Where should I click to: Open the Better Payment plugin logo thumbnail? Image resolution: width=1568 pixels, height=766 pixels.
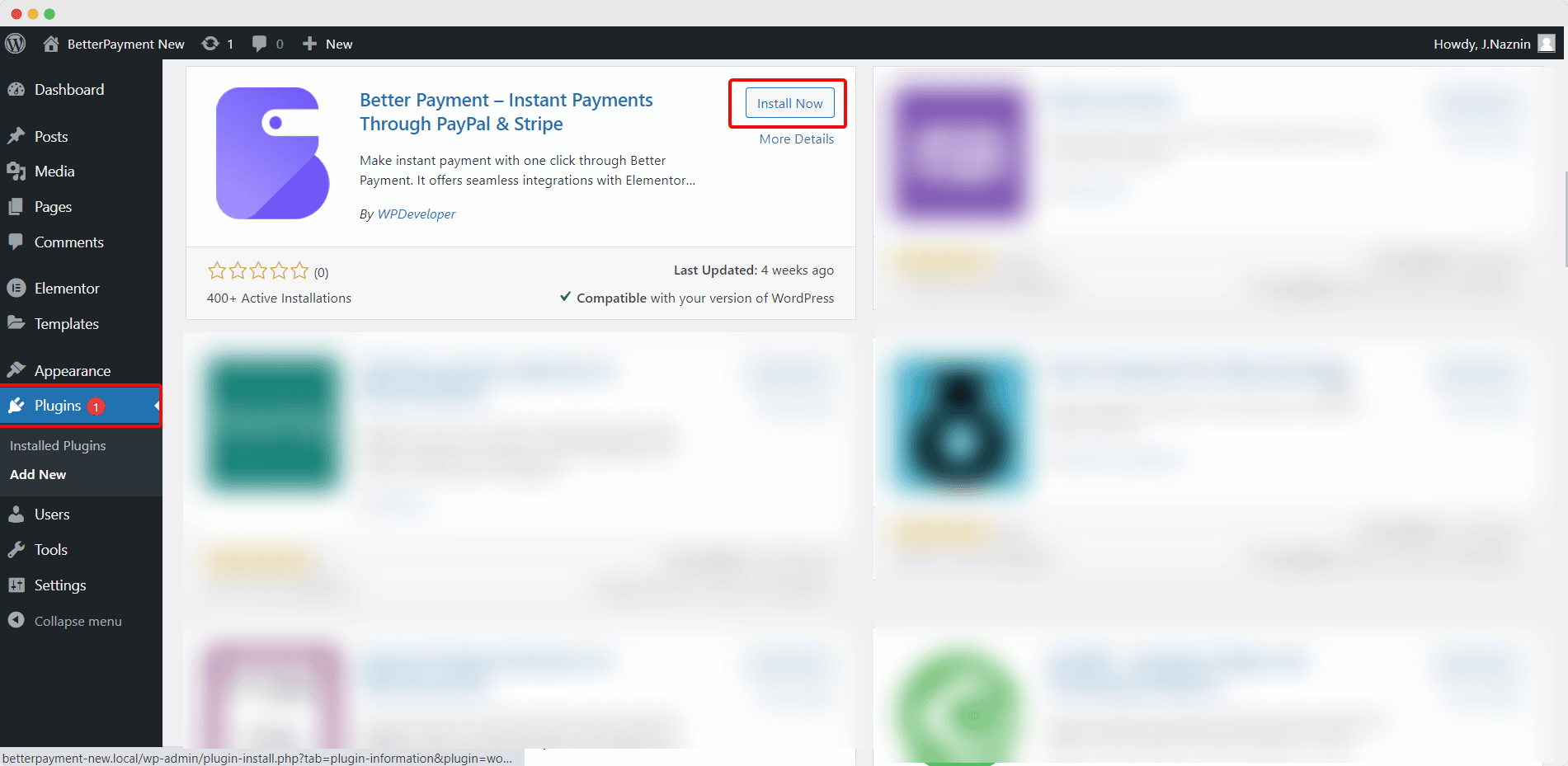pyautogui.click(x=272, y=153)
